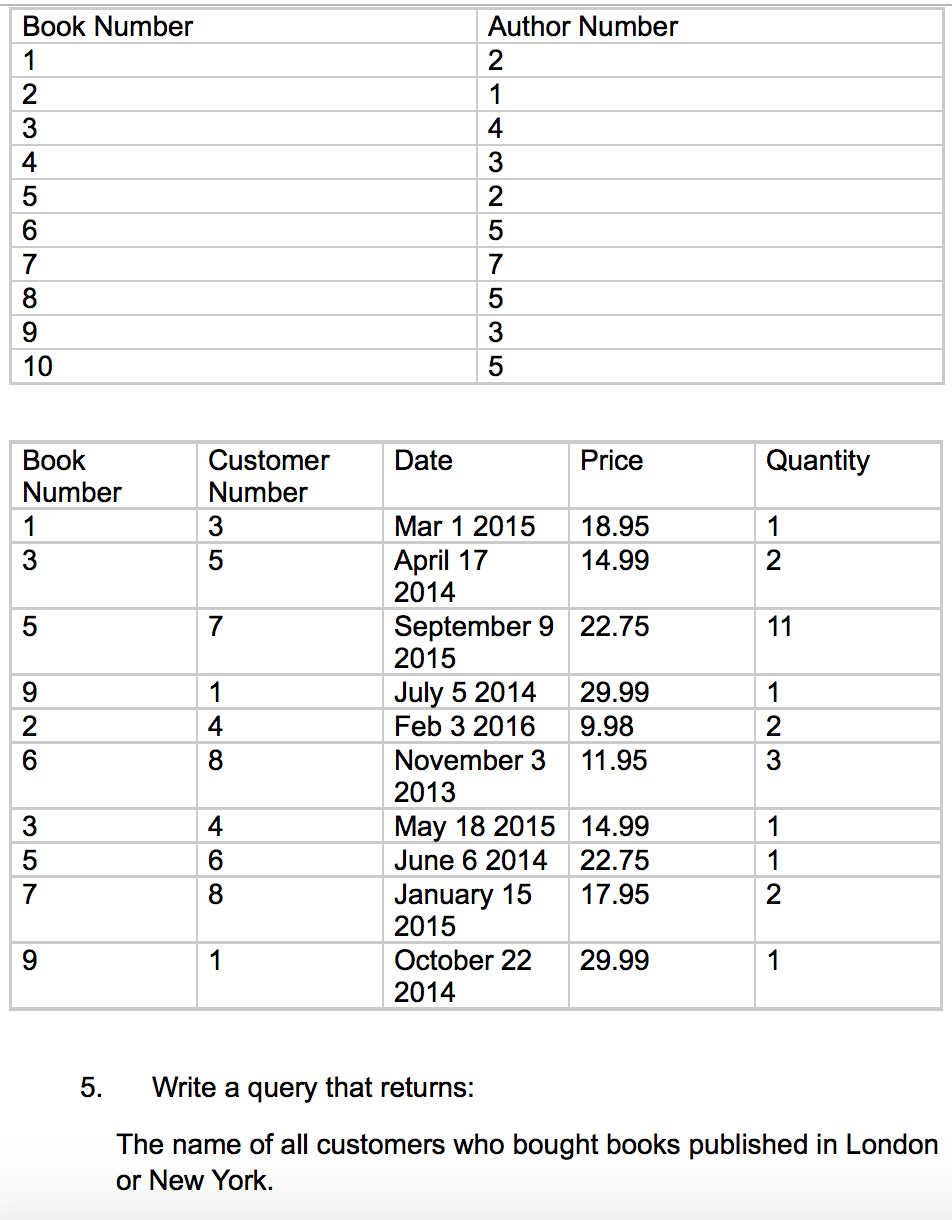Click the word London in the question
Screen dimensions: 952x1220
pyautogui.click(x=892, y=1144)
